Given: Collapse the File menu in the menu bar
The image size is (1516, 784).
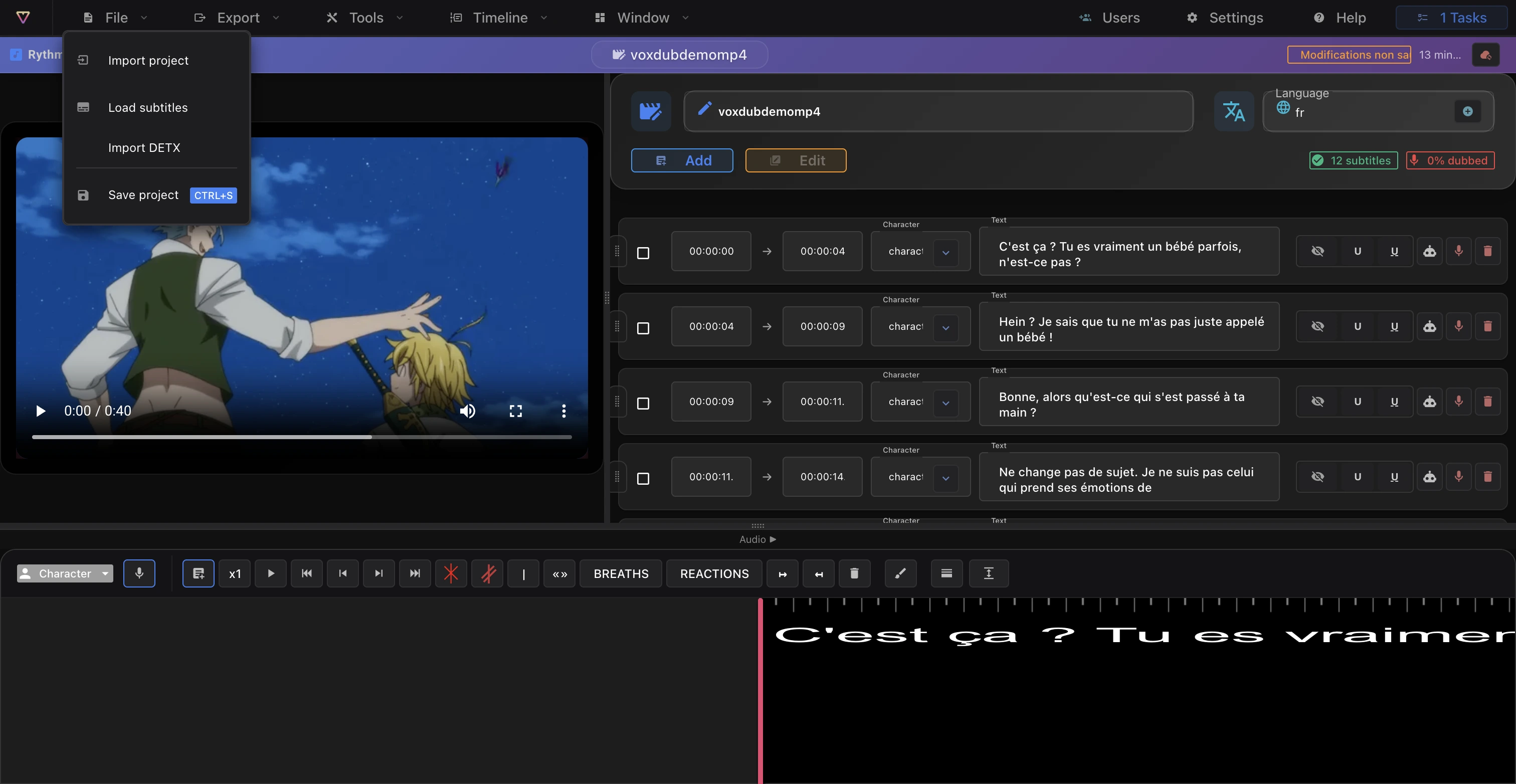Looking at the screenshot, I should tap(115, 18).
